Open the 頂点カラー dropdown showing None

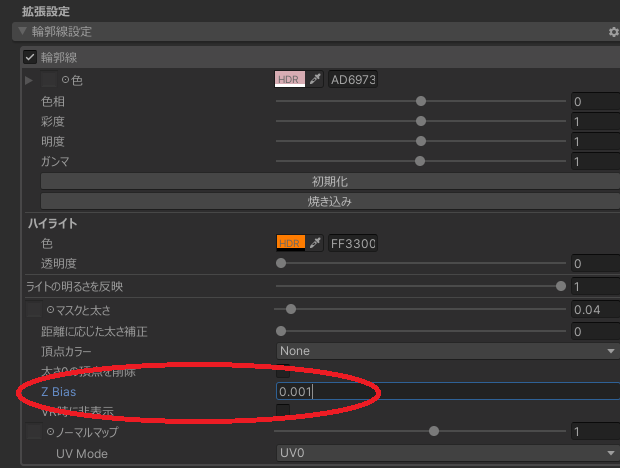tap(448, 351)
